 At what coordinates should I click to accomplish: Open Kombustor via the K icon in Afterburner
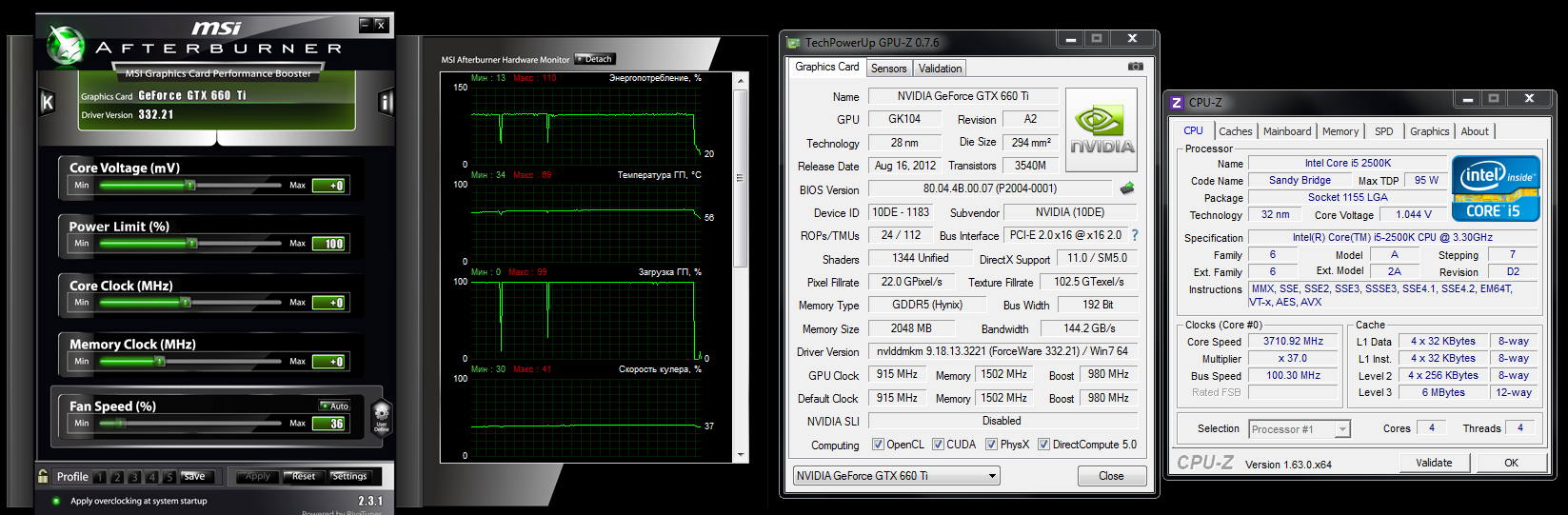47,102
